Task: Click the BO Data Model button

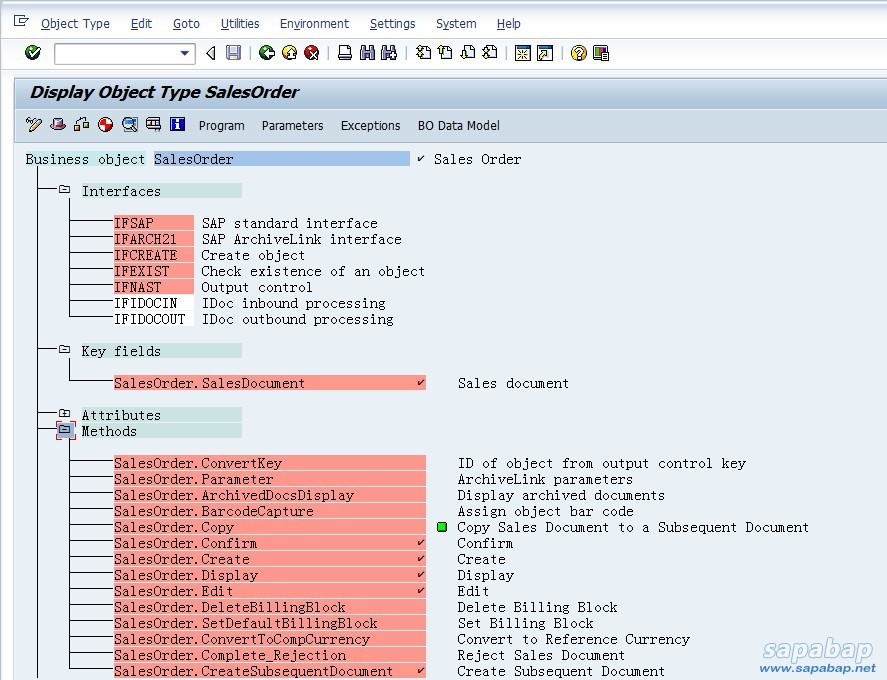Action: pyautogui.click(x=458, y=126)
